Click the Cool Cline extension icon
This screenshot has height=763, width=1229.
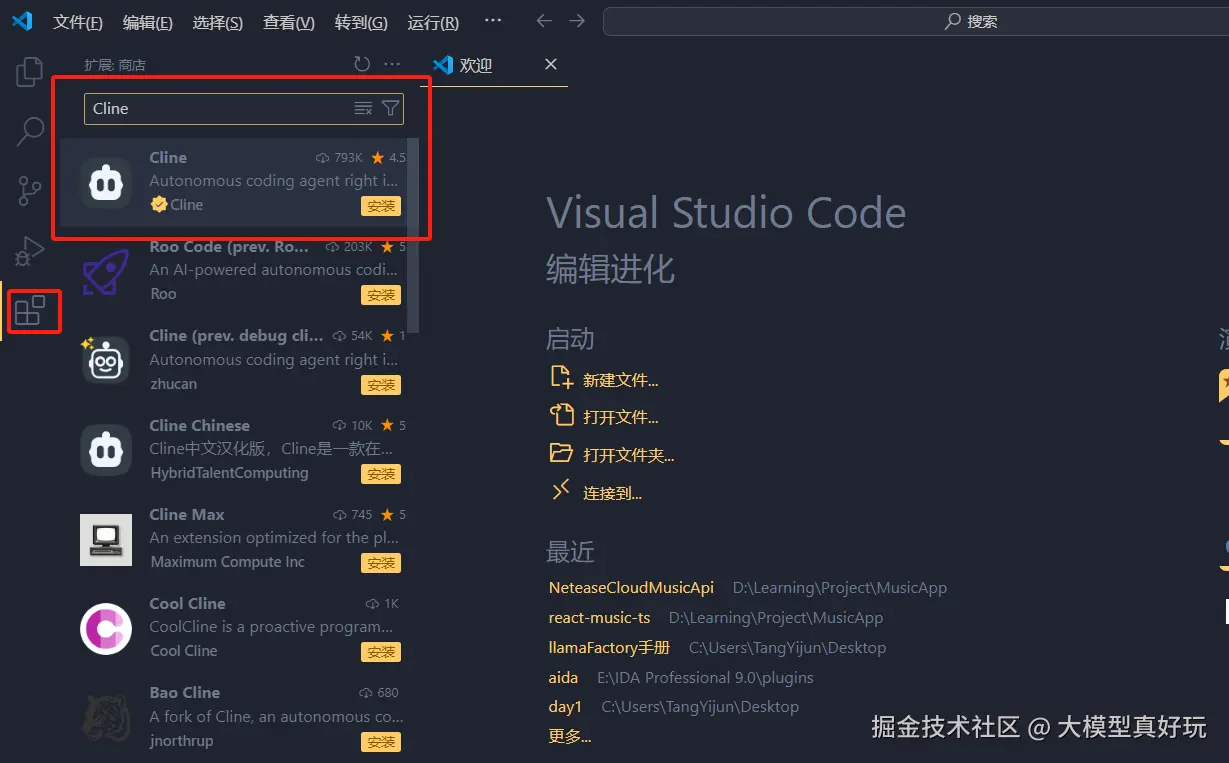coord(106,628)
